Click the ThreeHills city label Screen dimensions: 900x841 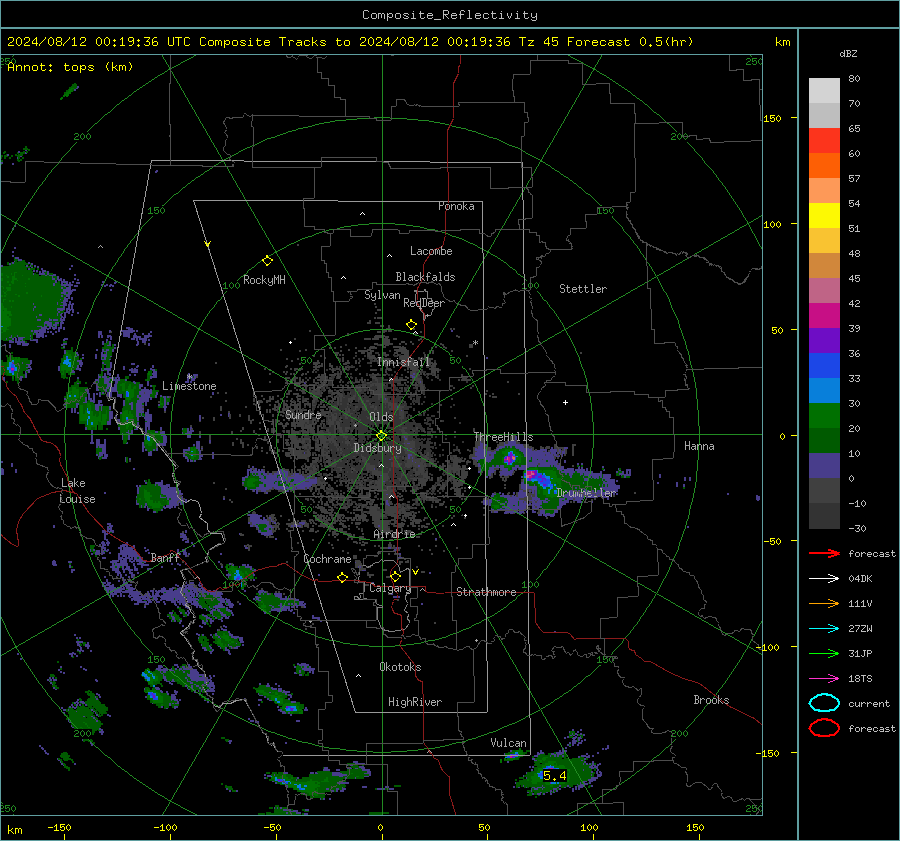click(x=503, y=437)
